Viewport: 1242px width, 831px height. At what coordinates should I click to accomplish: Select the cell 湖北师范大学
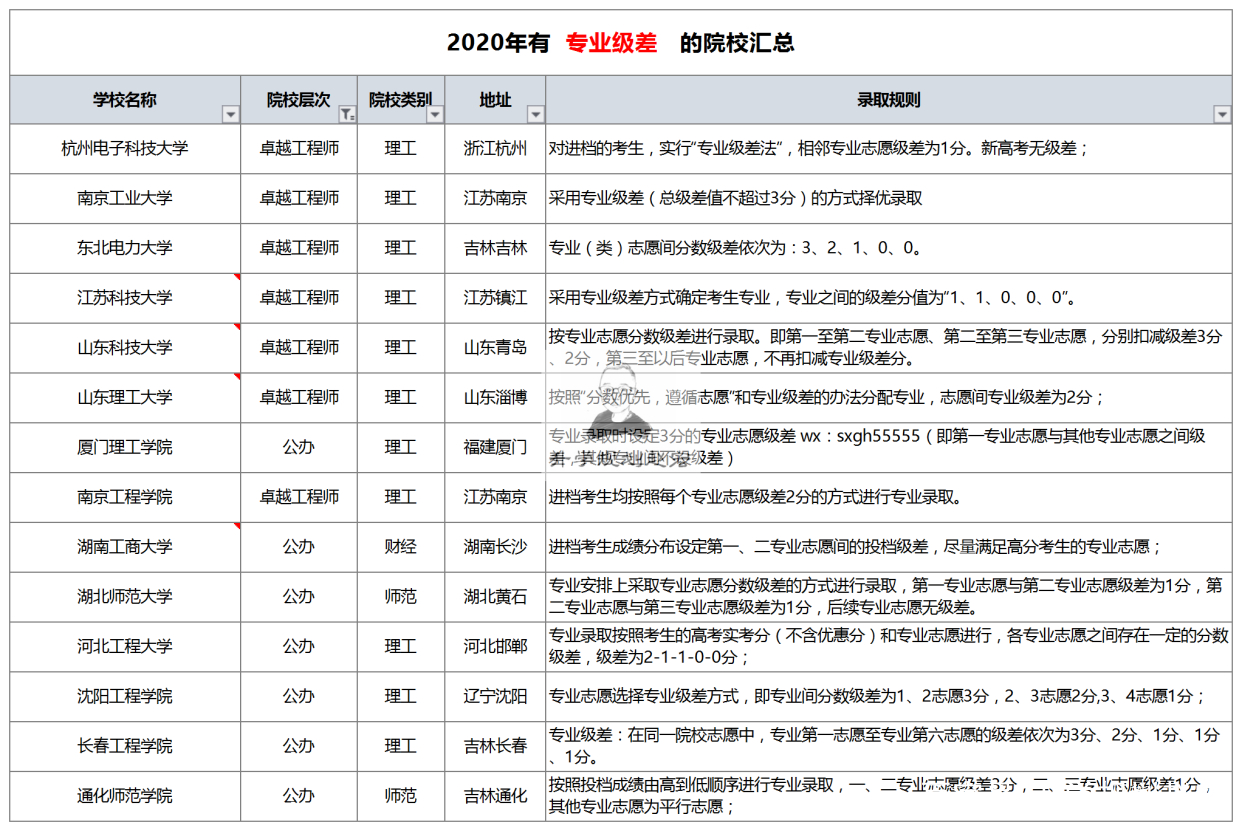(125, 597)
